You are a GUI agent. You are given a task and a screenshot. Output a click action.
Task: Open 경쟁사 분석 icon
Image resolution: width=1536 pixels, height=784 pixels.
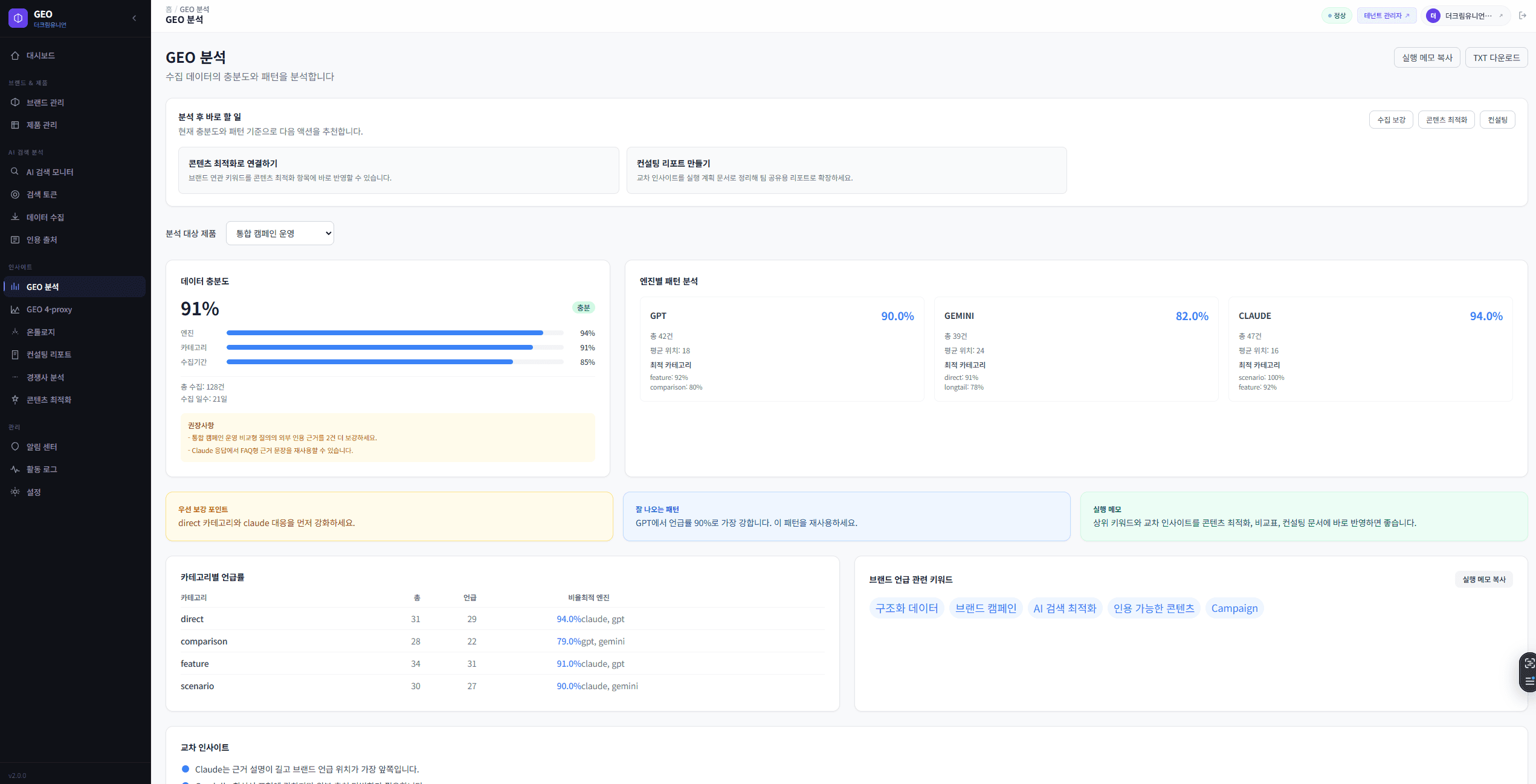[15, 377]
